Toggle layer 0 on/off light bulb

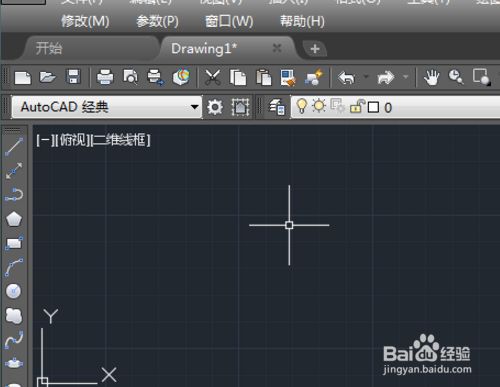point(301,106)
